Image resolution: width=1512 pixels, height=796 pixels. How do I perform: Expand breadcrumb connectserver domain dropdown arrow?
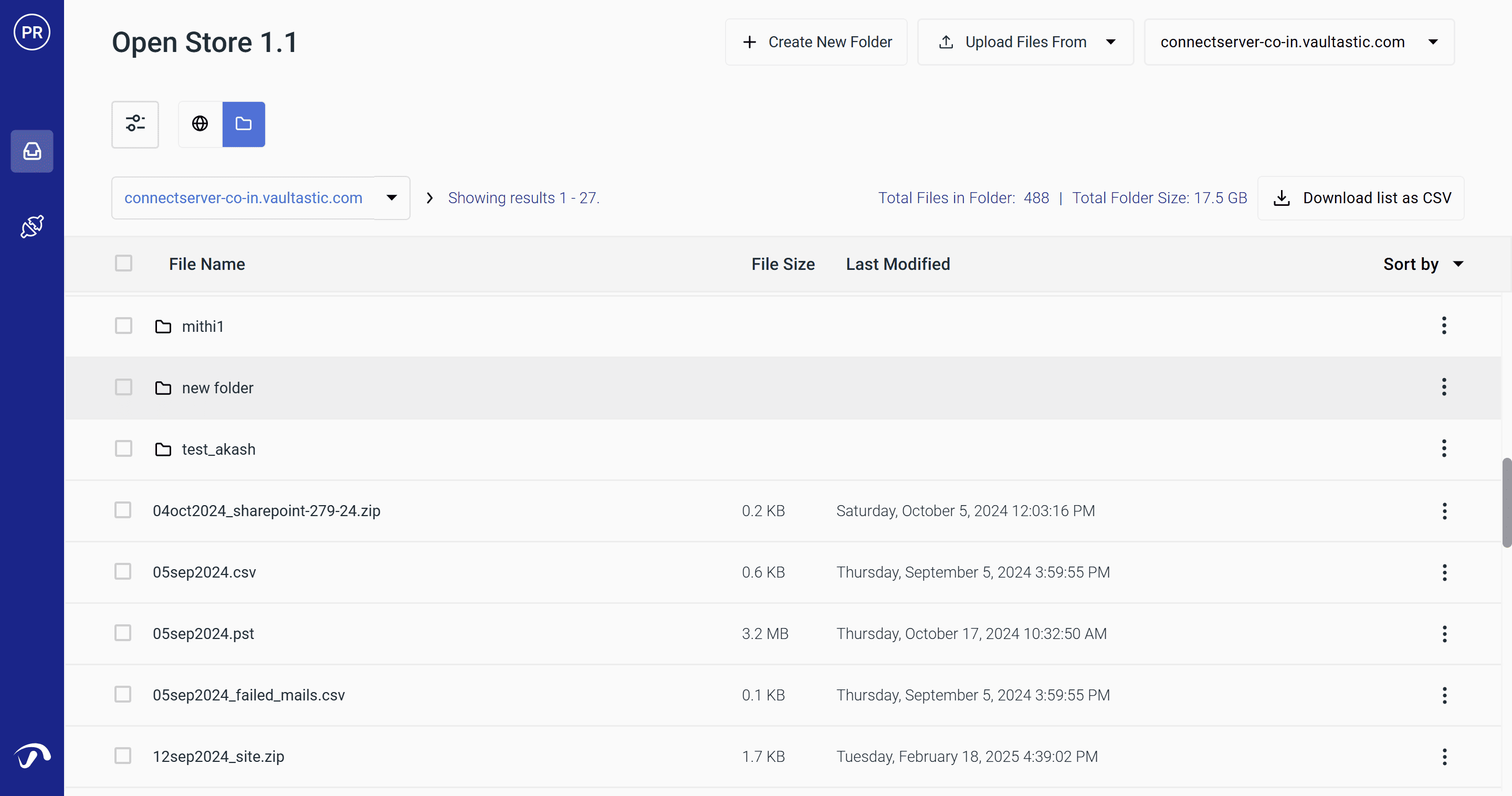click(x=392, y=198)
